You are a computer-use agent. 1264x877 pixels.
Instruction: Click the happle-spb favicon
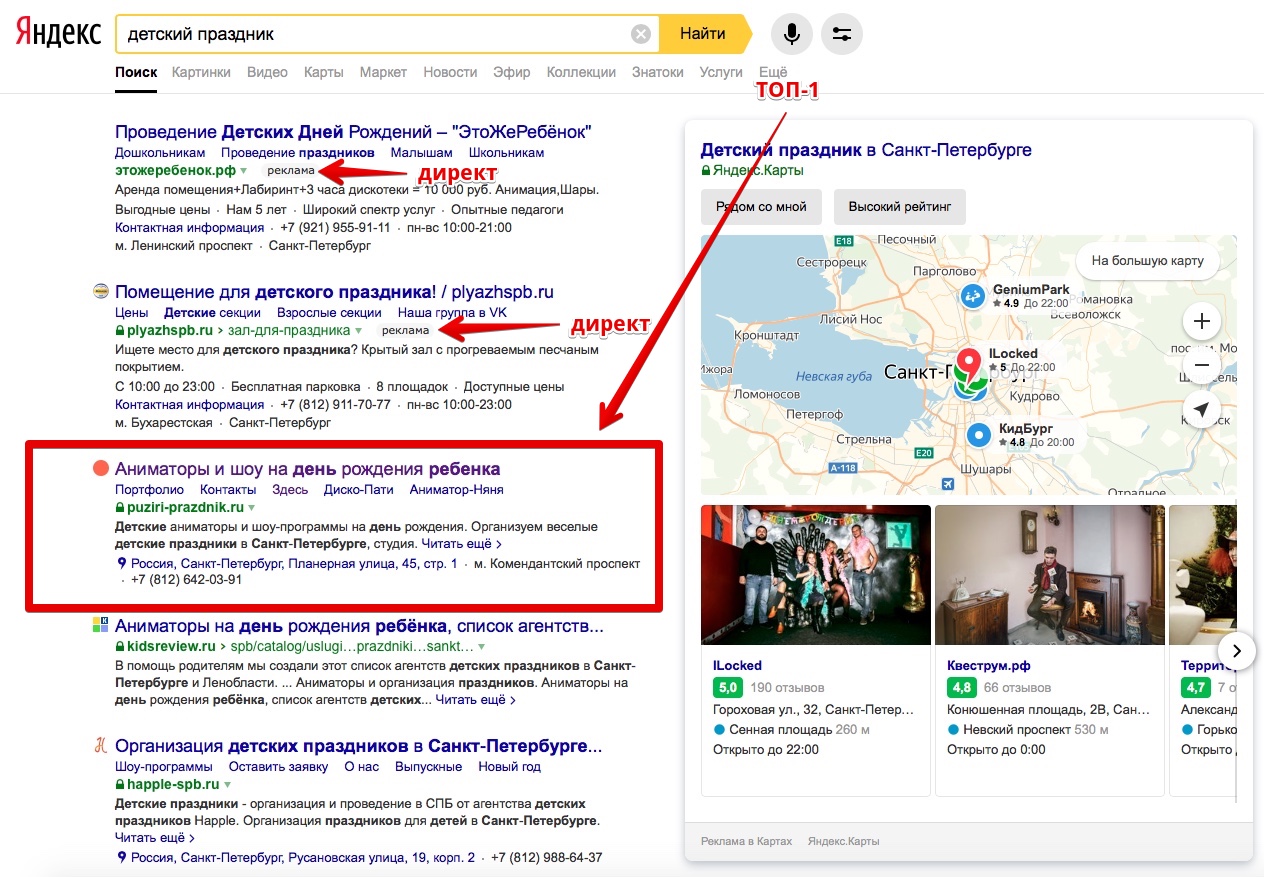[x=100, y=745]
